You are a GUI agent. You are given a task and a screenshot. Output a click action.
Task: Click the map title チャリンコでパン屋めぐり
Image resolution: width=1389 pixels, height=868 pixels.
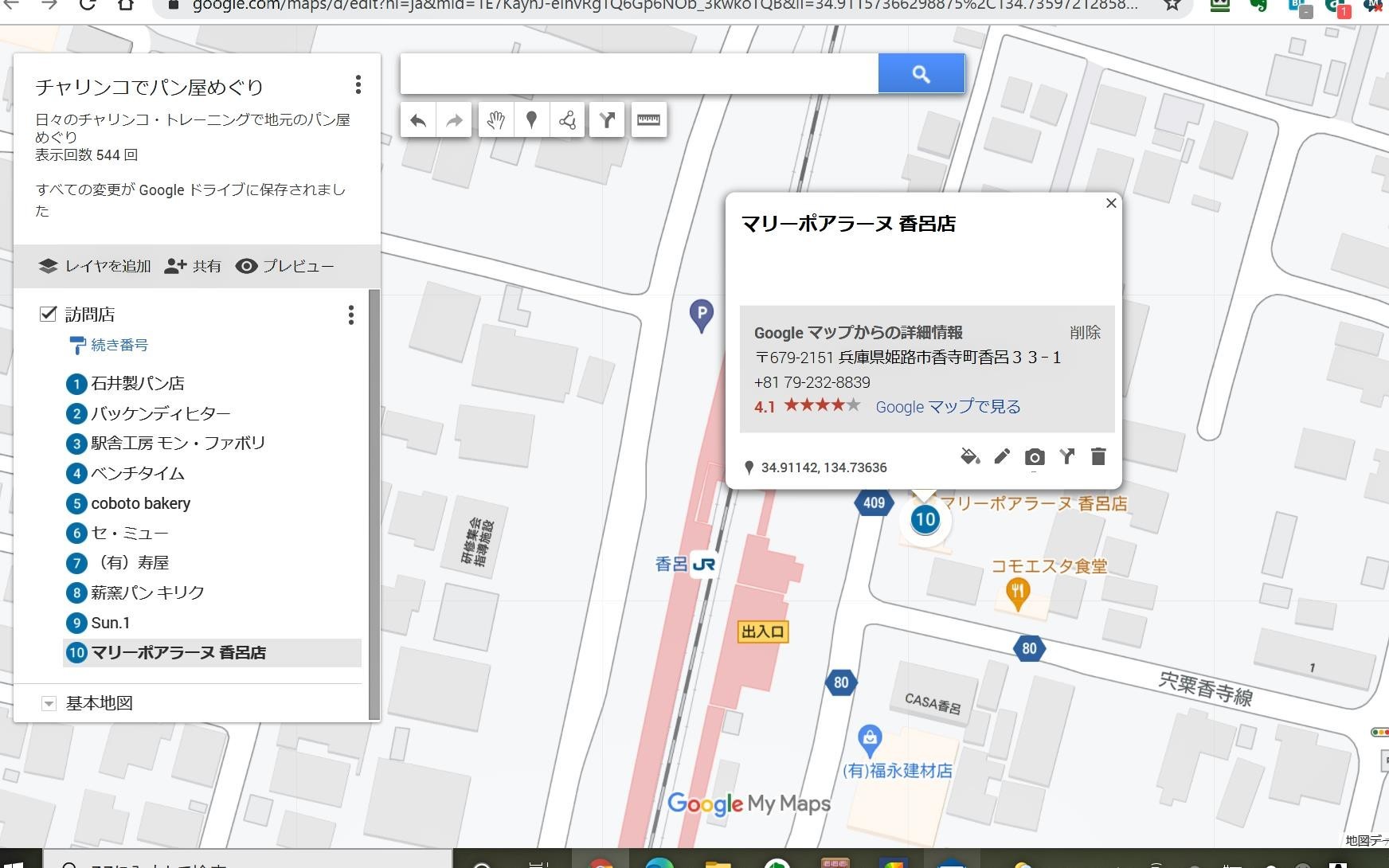click(149, 87)
